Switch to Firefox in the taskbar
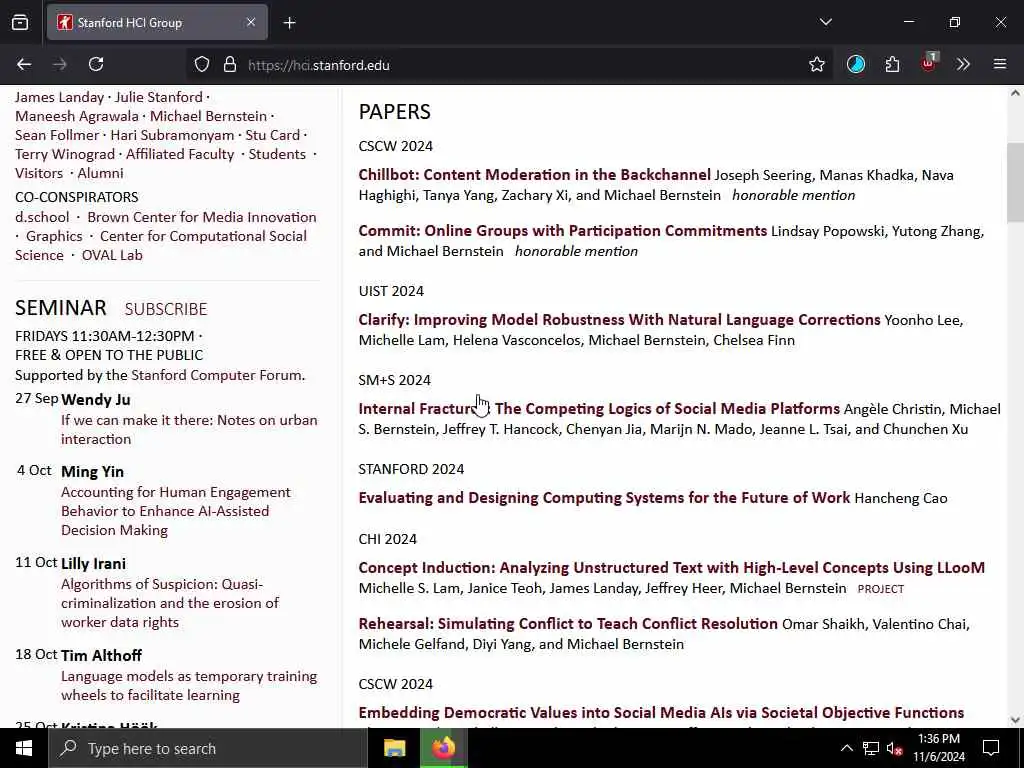Viewport: 1024px width, 768px height. 443,748
